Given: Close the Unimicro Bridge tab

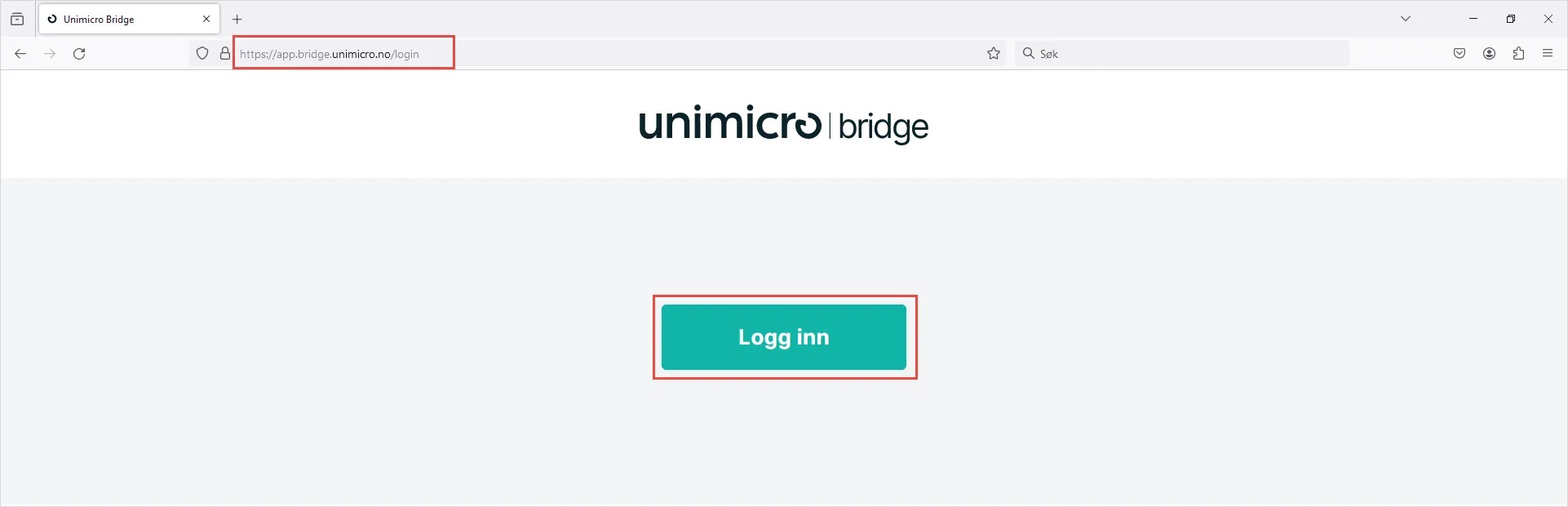Looking at the screenshot, I should [206, 19].
